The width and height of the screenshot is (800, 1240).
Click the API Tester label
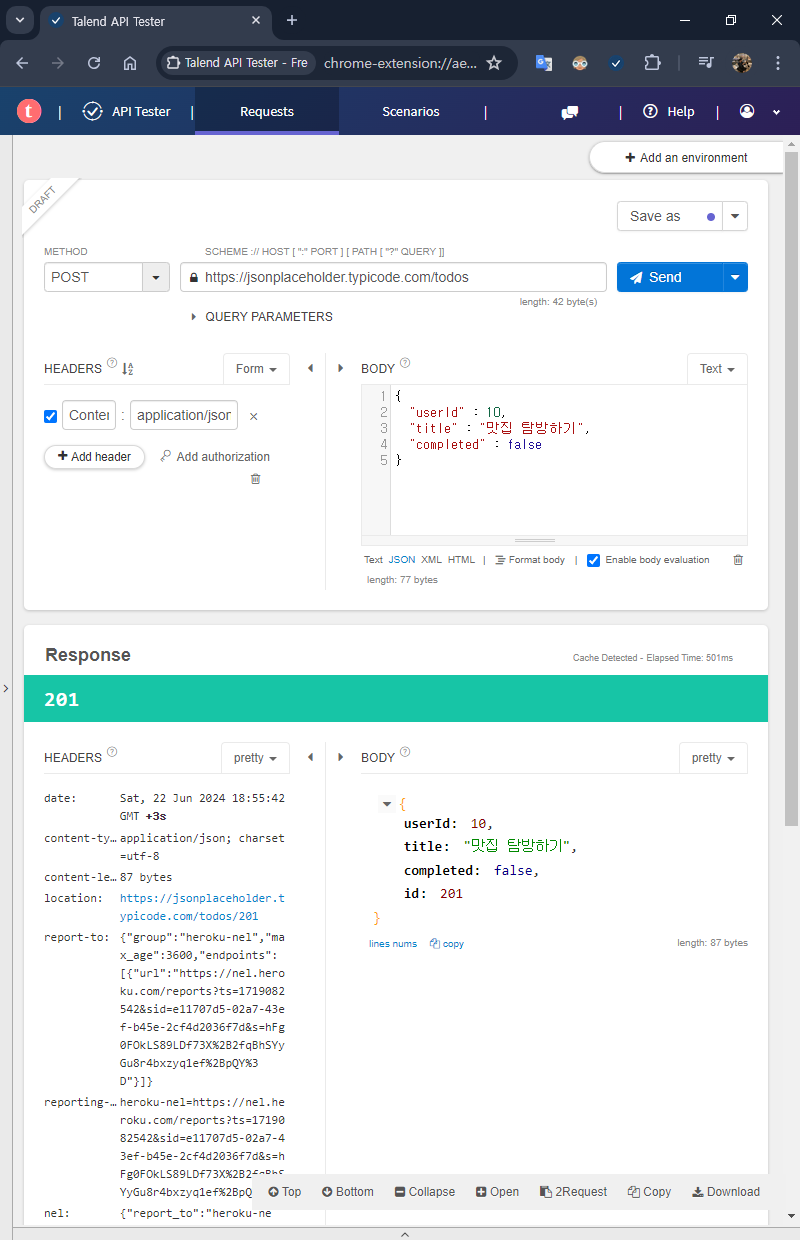[141, 112]
